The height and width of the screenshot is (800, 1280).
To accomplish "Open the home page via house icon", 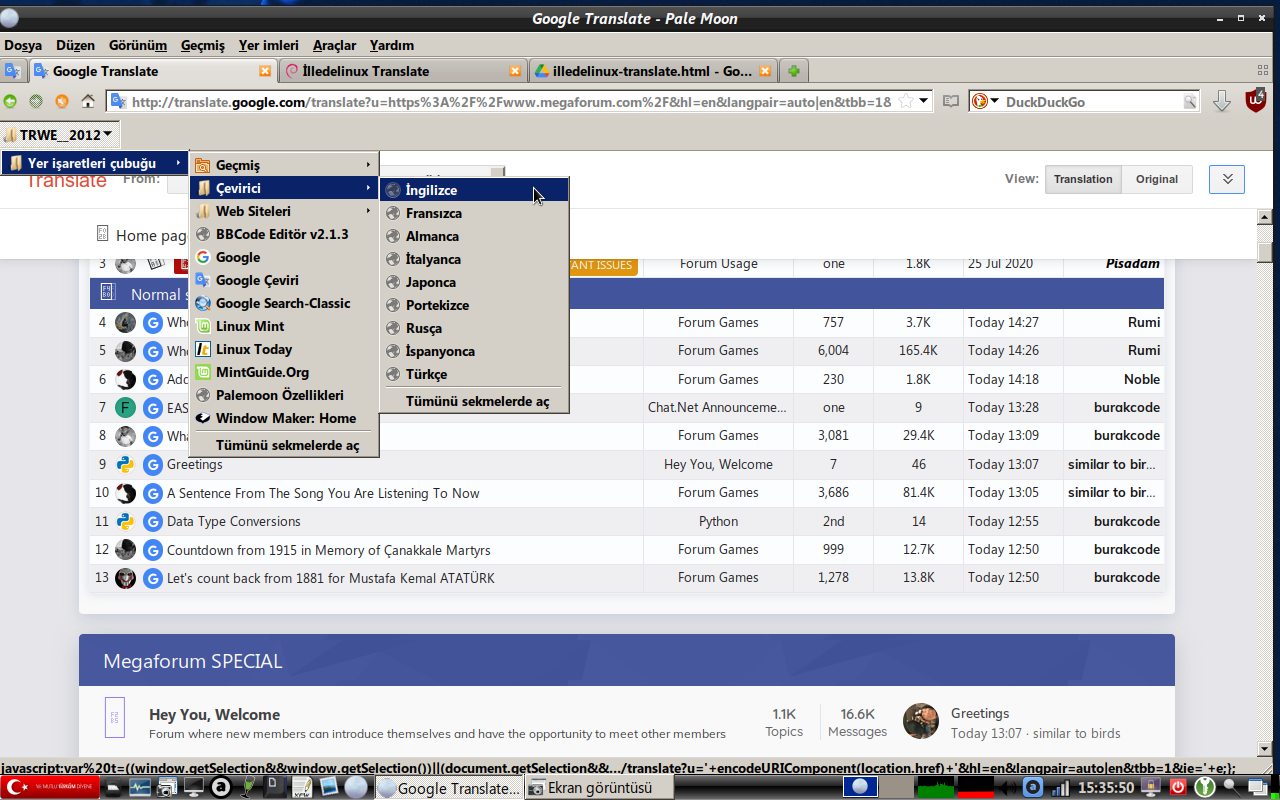I will [88, 101].
